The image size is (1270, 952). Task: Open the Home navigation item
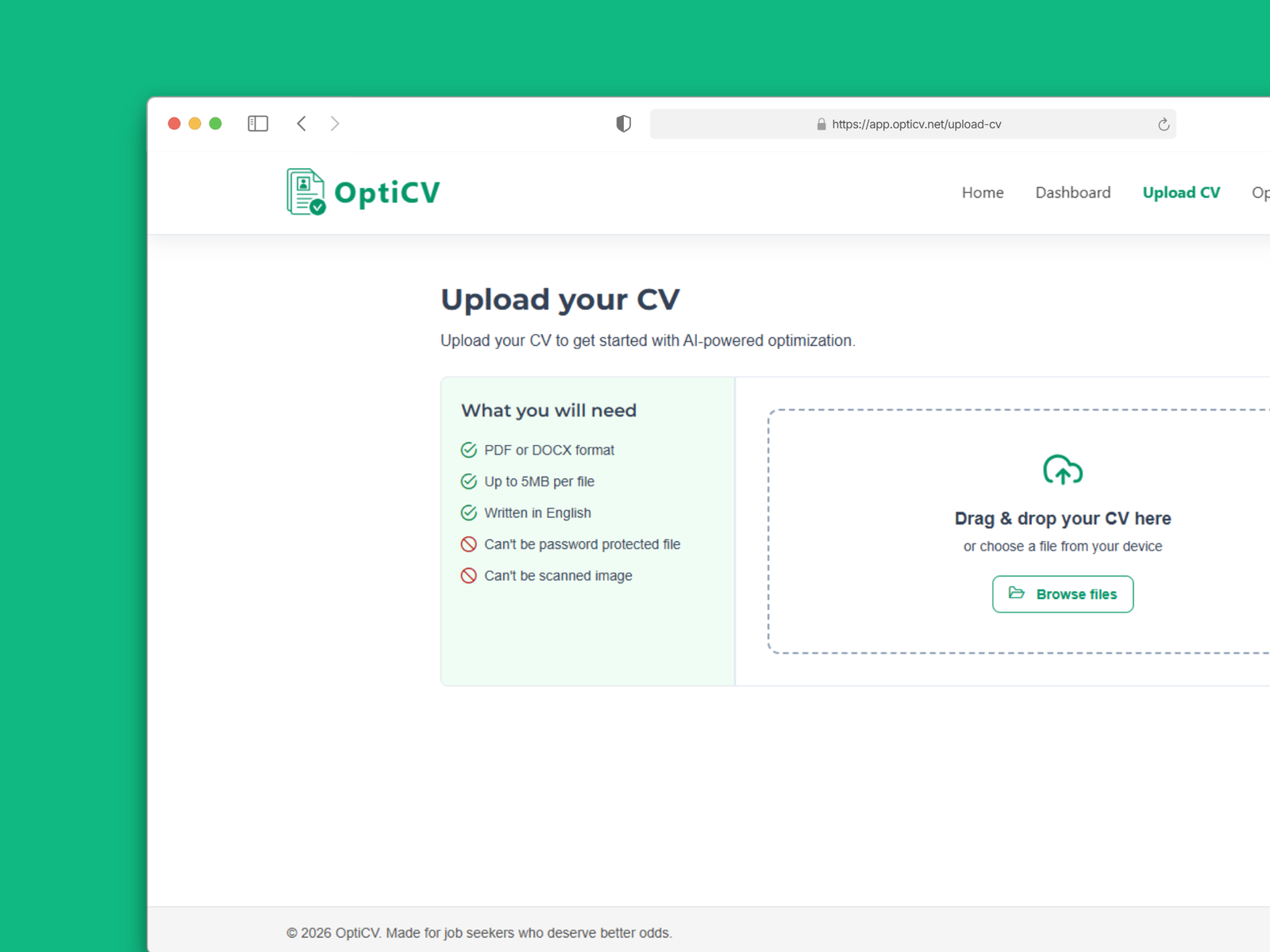pos(983,193)
